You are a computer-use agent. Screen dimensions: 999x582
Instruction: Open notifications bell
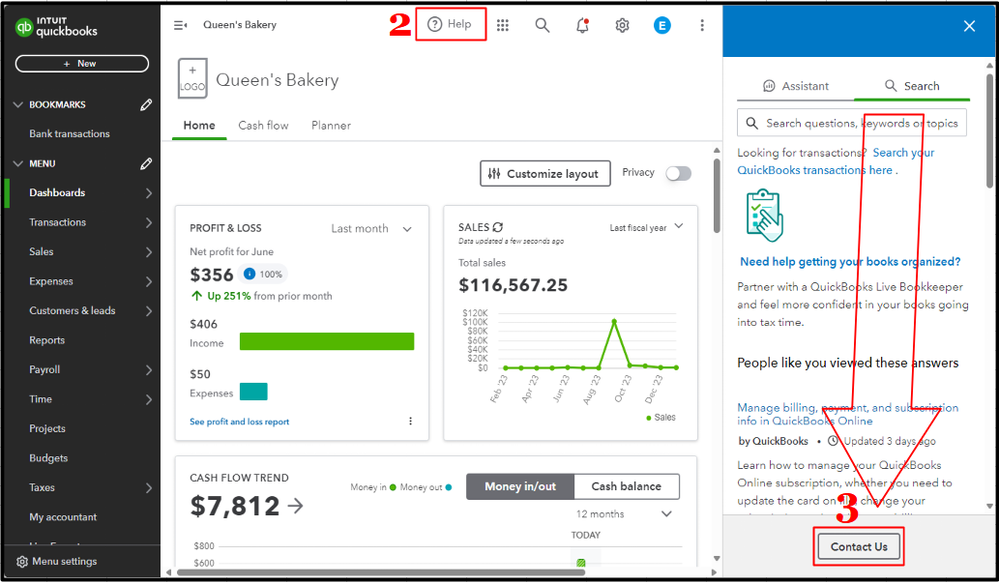coord(582,25)
